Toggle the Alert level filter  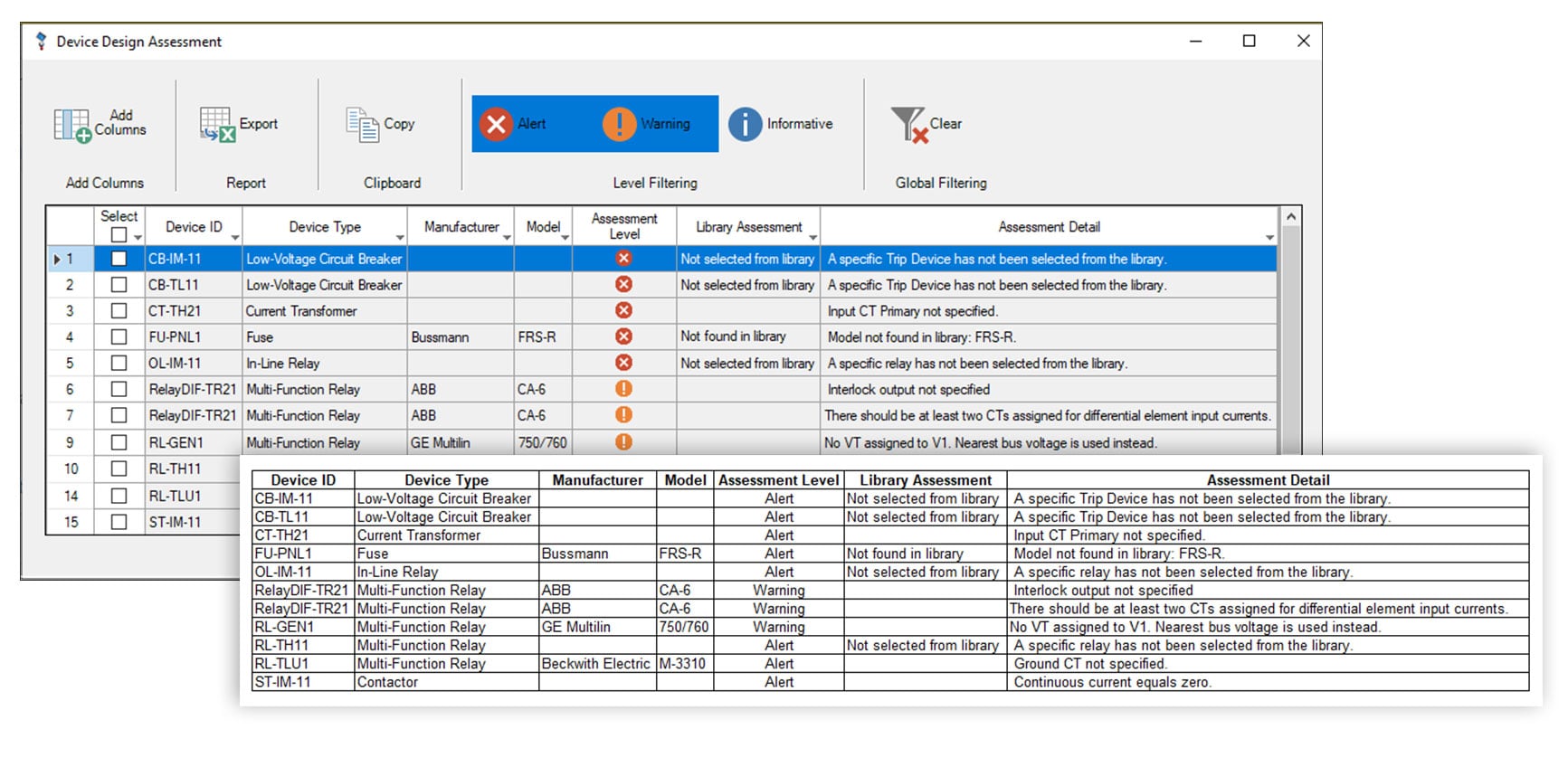pos(513,124)
